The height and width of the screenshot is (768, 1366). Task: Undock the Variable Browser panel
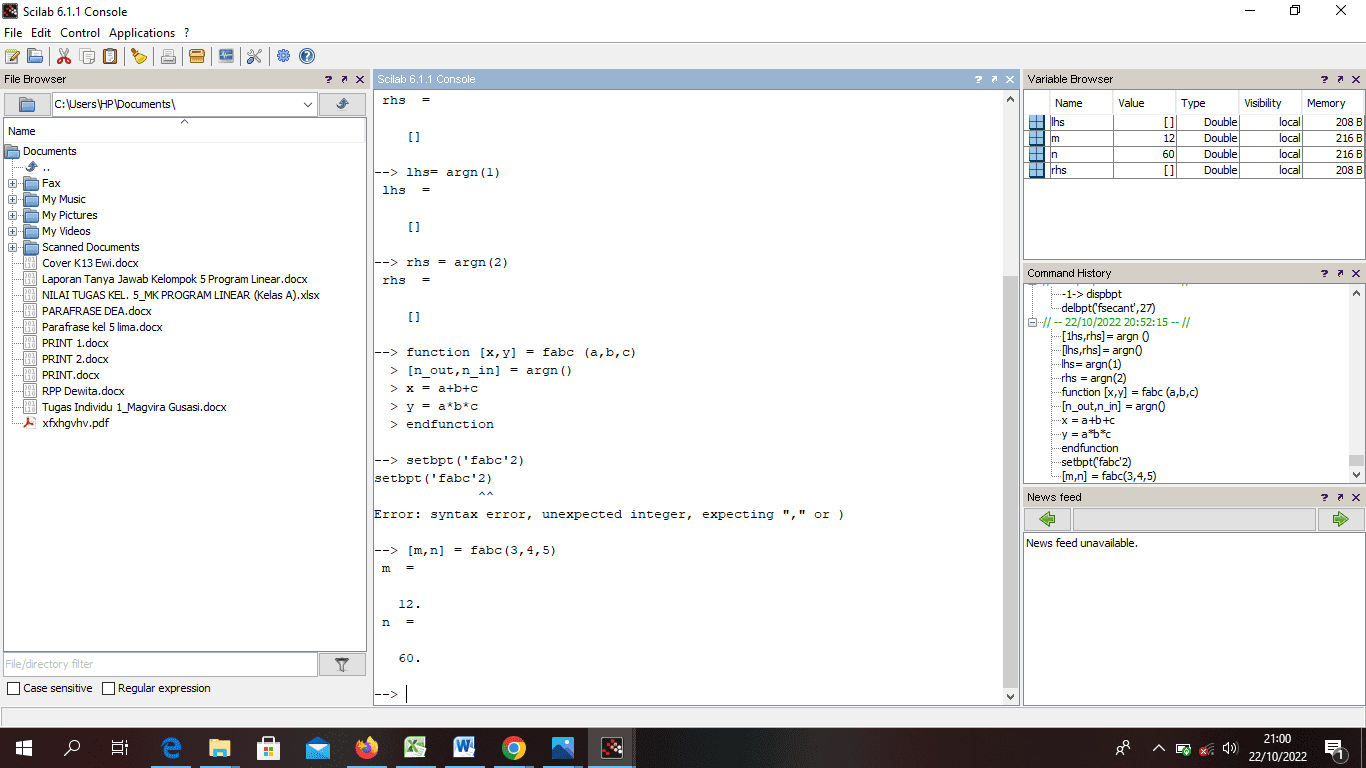[1341, 79]
